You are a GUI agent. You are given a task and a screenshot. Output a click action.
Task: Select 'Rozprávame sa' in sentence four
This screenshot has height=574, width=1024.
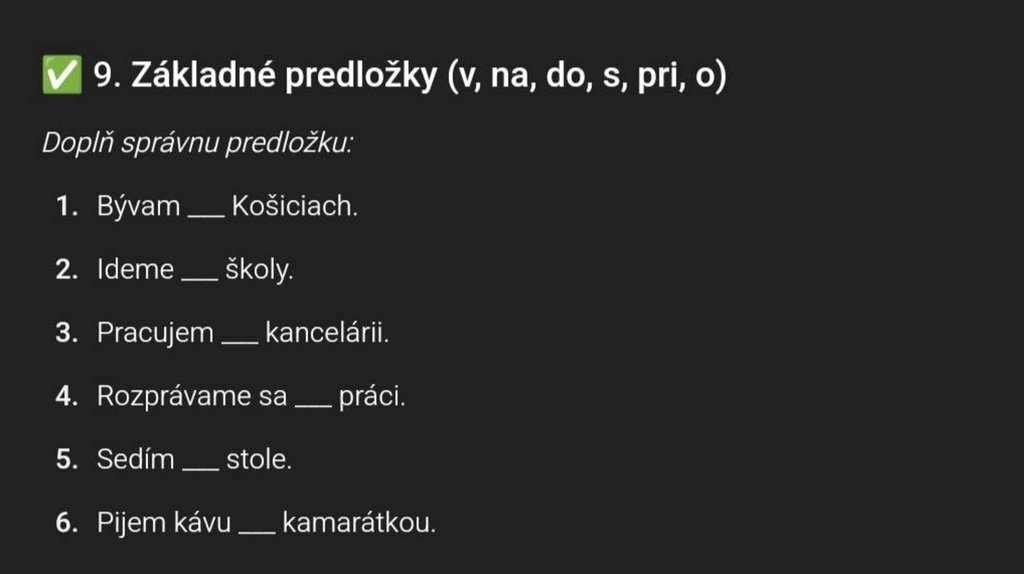click(x=192, y=396)
